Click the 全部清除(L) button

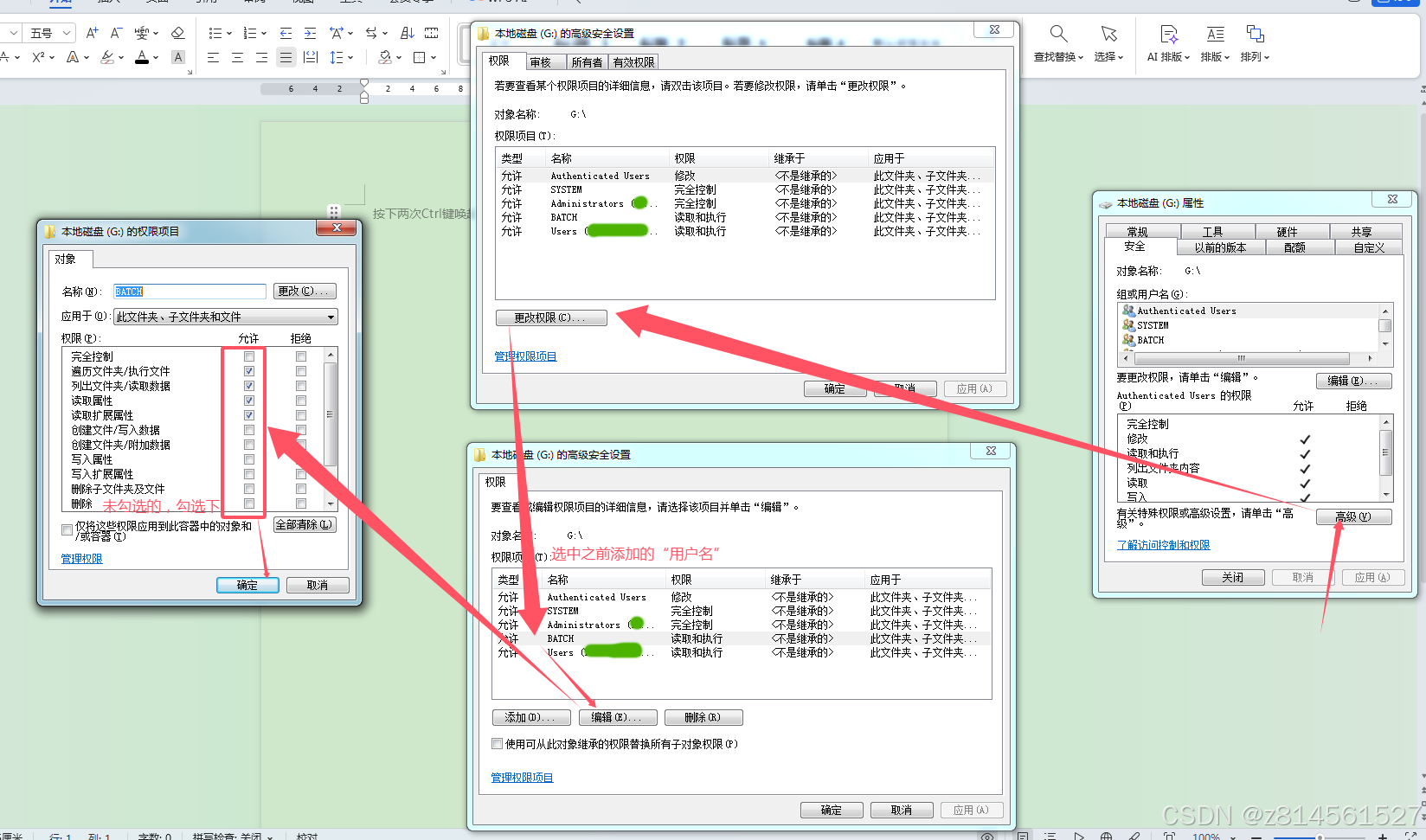pyautogui.click(x=304, y=524)
